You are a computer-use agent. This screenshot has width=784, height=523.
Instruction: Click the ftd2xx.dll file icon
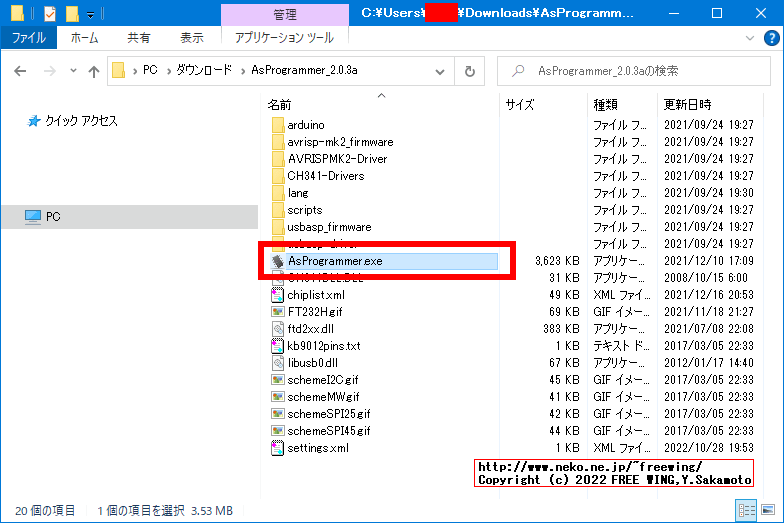278,329
